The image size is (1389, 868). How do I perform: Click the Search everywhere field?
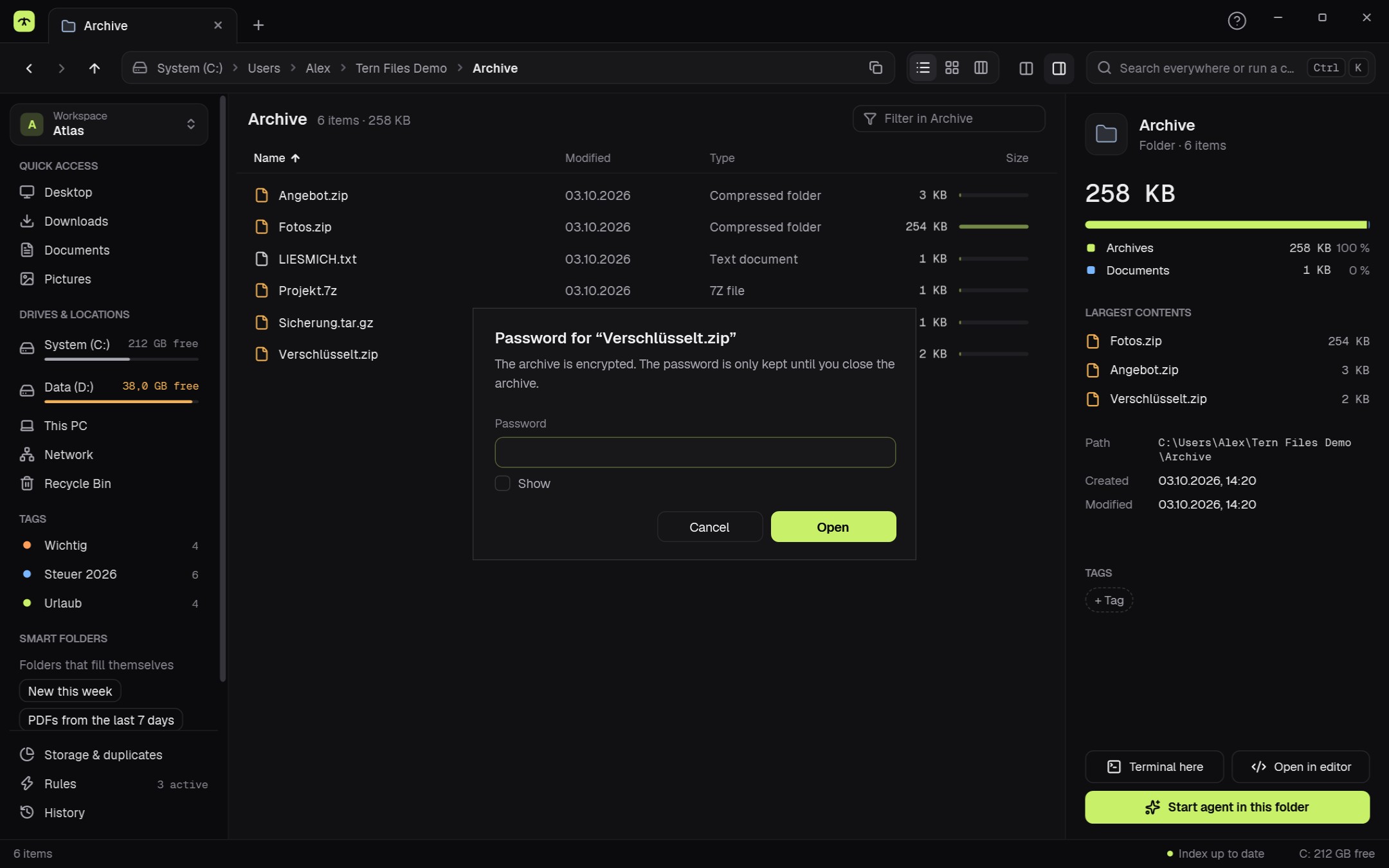[x=1230, y=68]
